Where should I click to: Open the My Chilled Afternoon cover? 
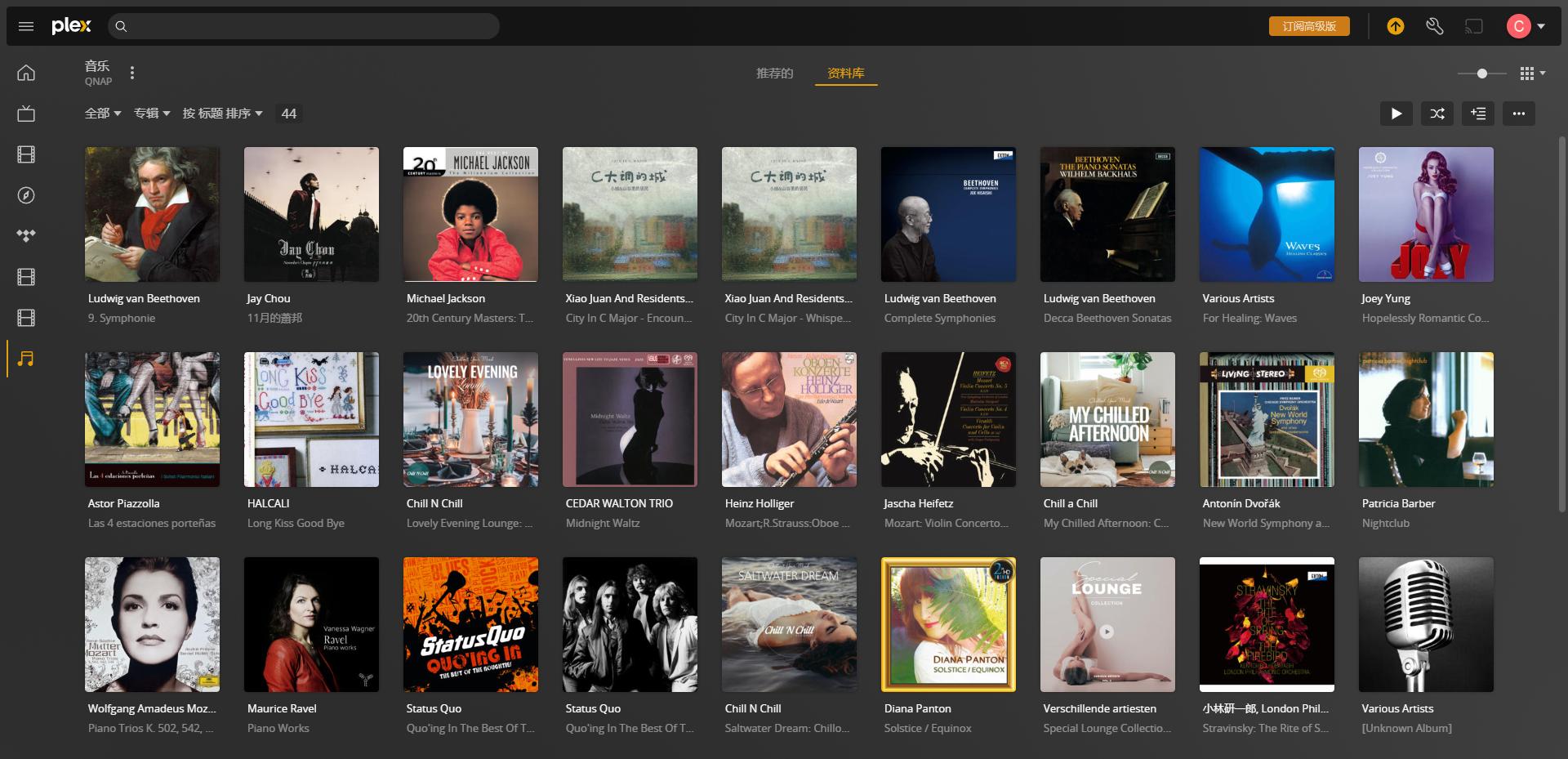pos(1107,419)
